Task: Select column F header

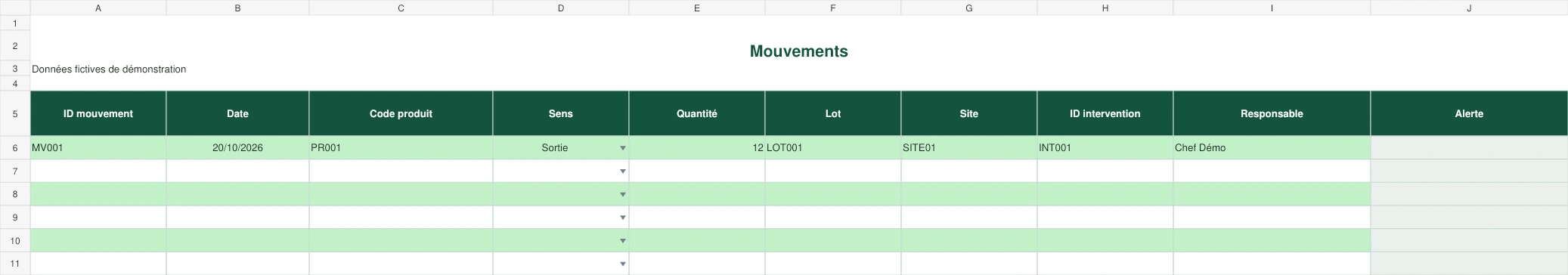Action: (833, 8)
